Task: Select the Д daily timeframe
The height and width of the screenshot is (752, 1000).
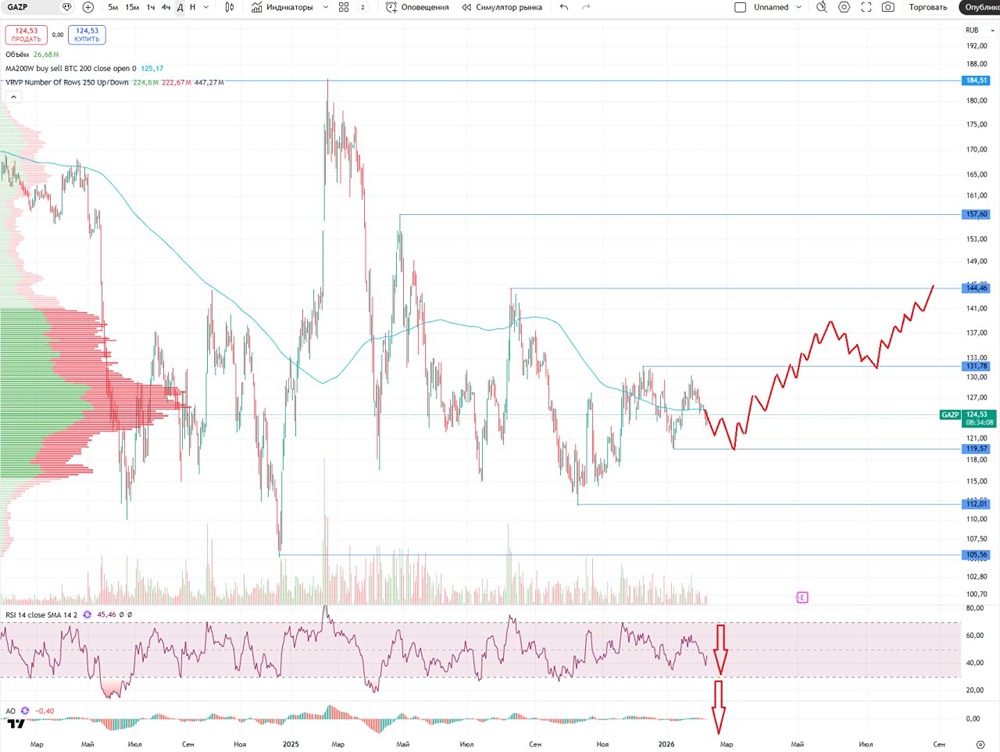Action: 180,8
